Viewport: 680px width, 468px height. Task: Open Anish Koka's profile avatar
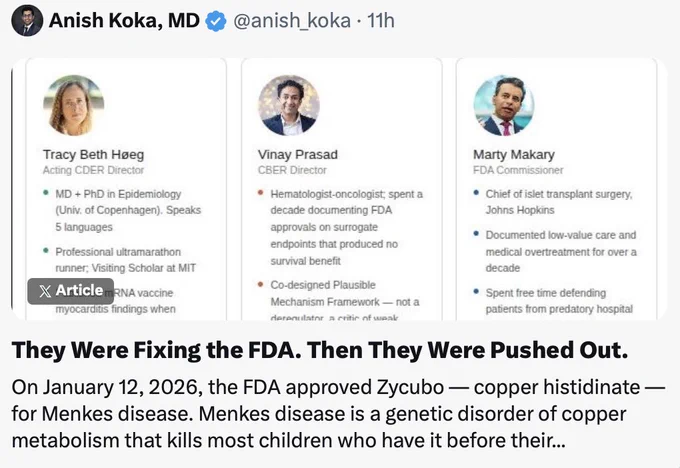point(27,20)
